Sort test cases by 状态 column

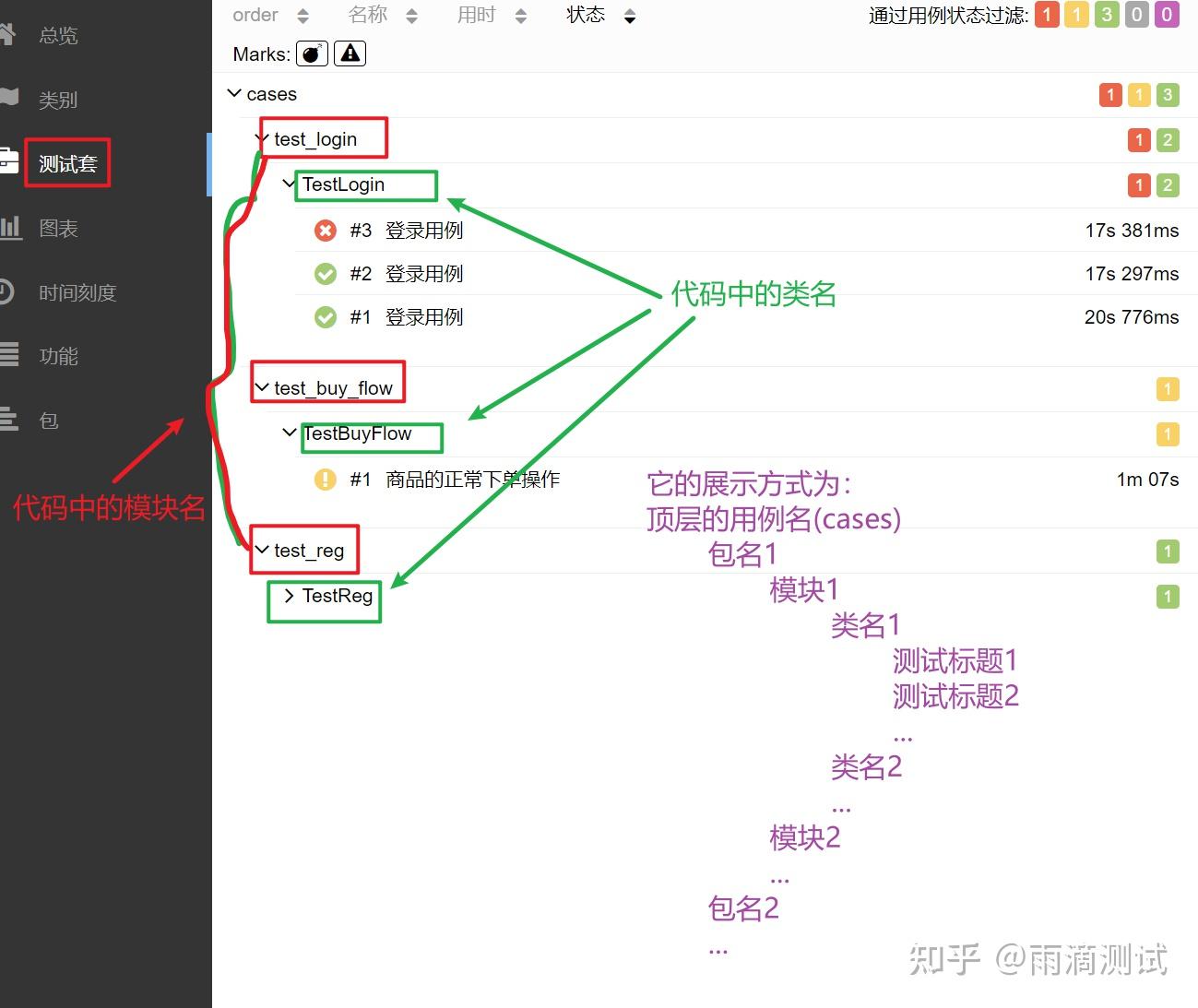tap(600, 15)
